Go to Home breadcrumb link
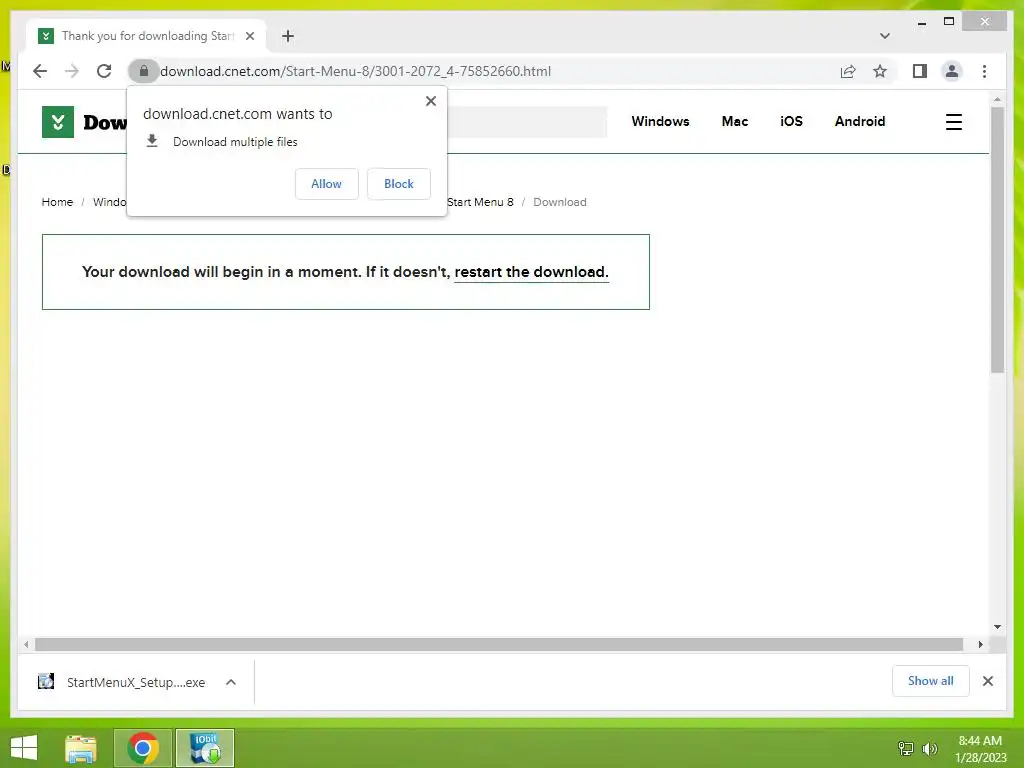 coord(57,202)
